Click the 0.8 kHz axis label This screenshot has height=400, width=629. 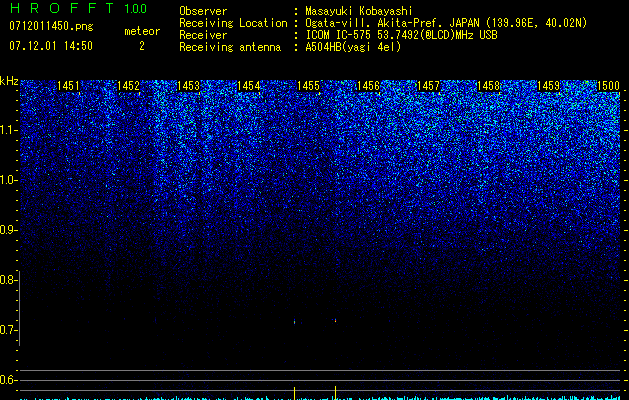9,280
